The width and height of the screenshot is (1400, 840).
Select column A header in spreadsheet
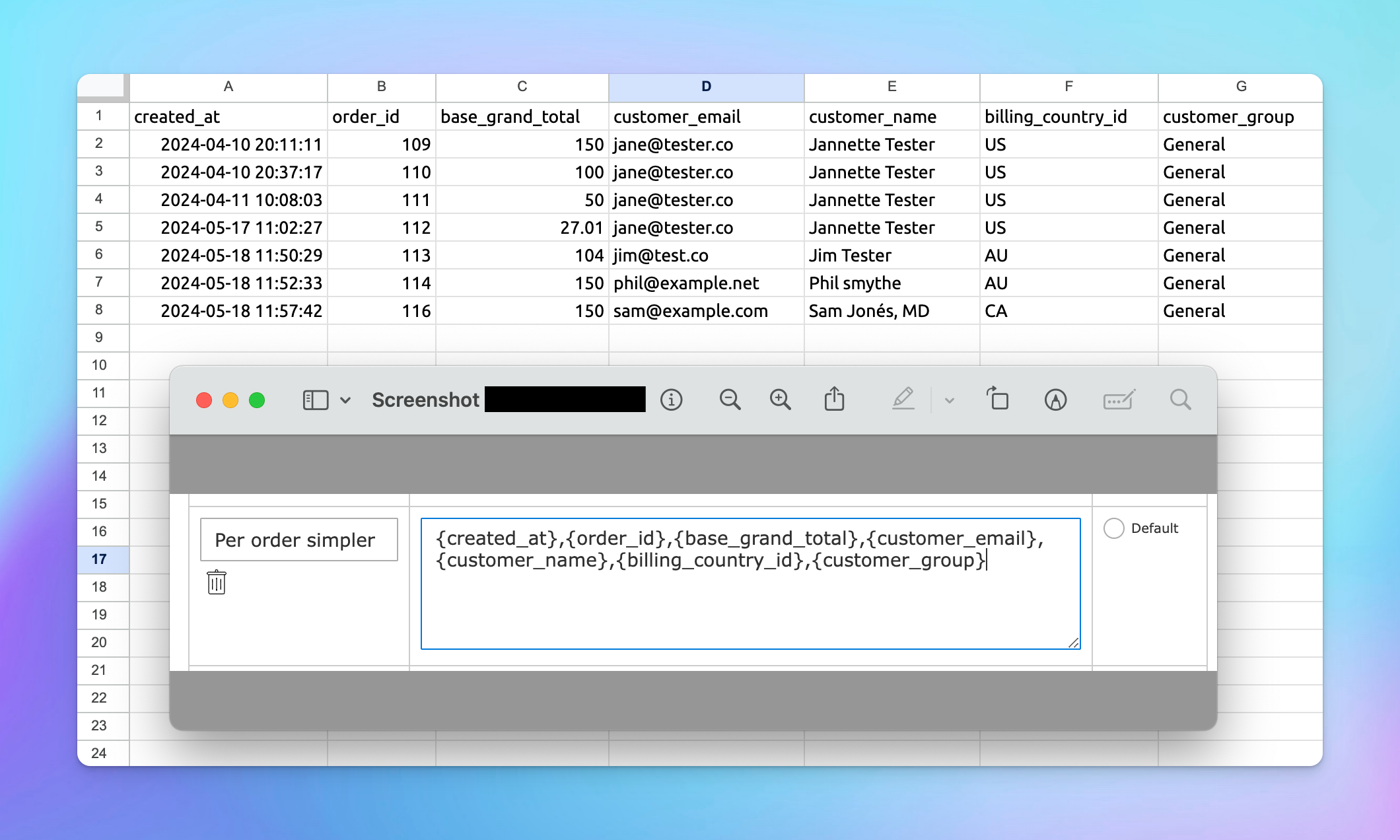228,87
